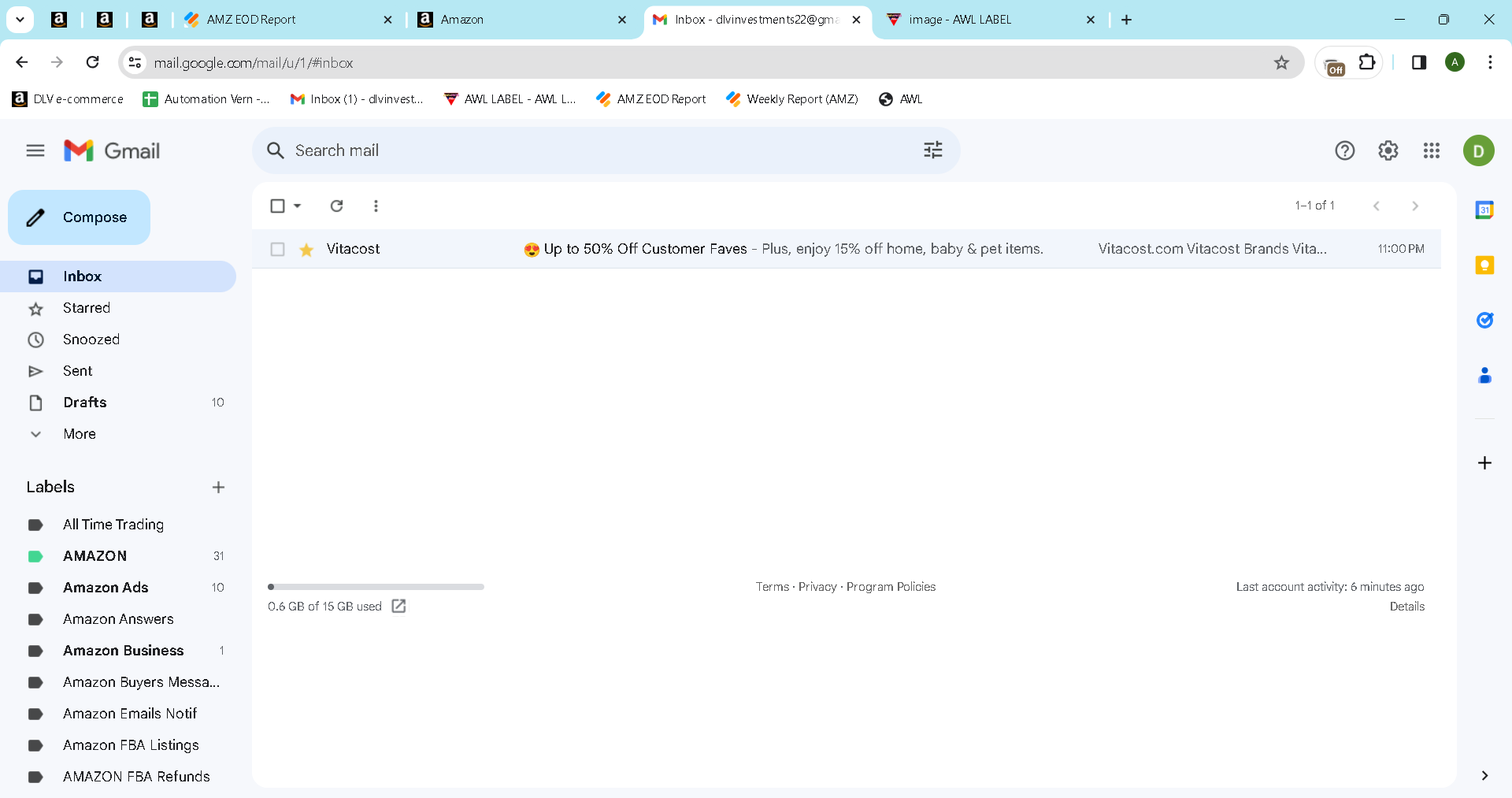The width and height of the screenshot is (1512, 798).
Task: Tick the select-all checkbox in mail toolbar
Action: click(x=277, y=206)
